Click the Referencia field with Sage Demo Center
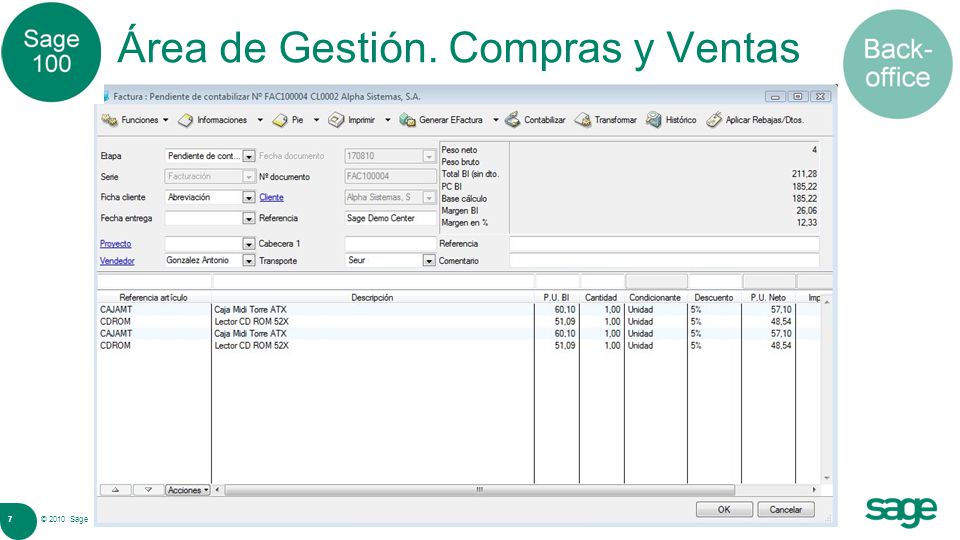The height and width of the screenshot is (540, 960). tap(391, 218)
